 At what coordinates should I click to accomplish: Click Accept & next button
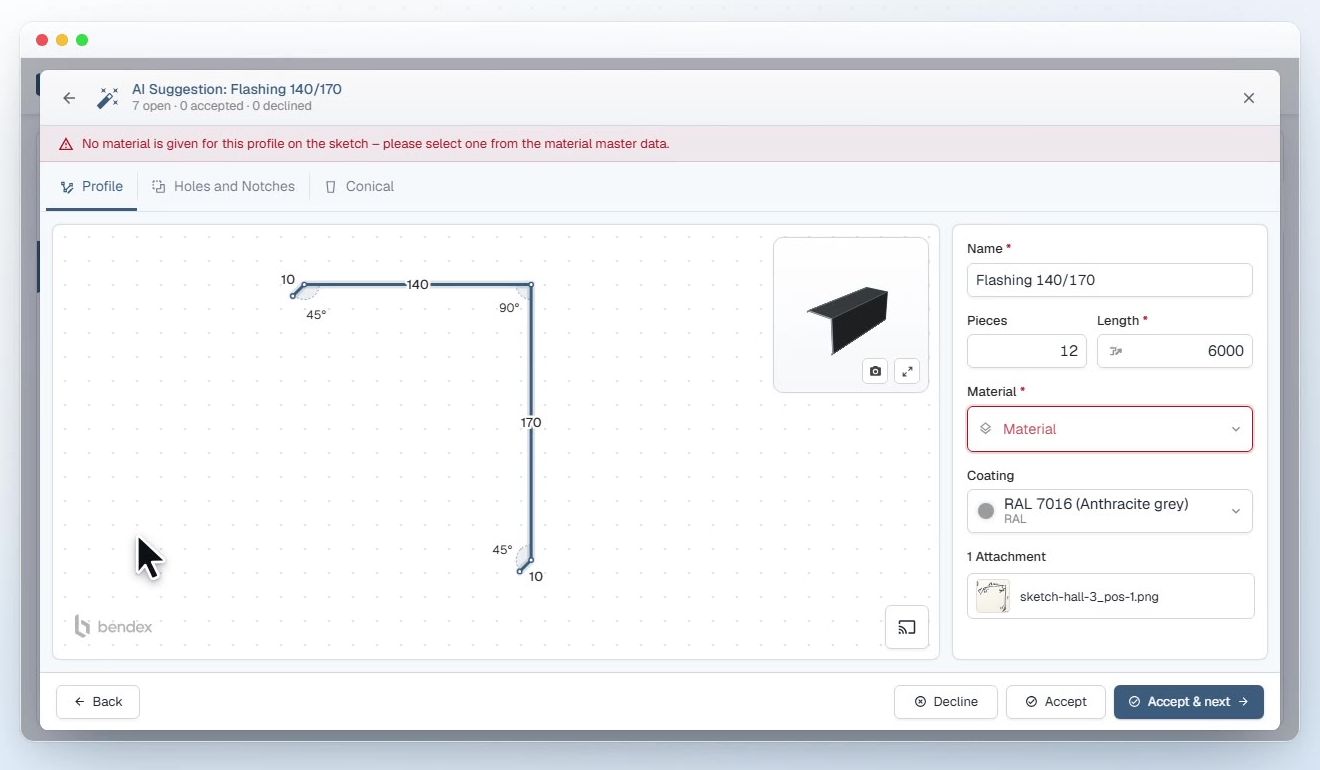(x=1189, y=702)
